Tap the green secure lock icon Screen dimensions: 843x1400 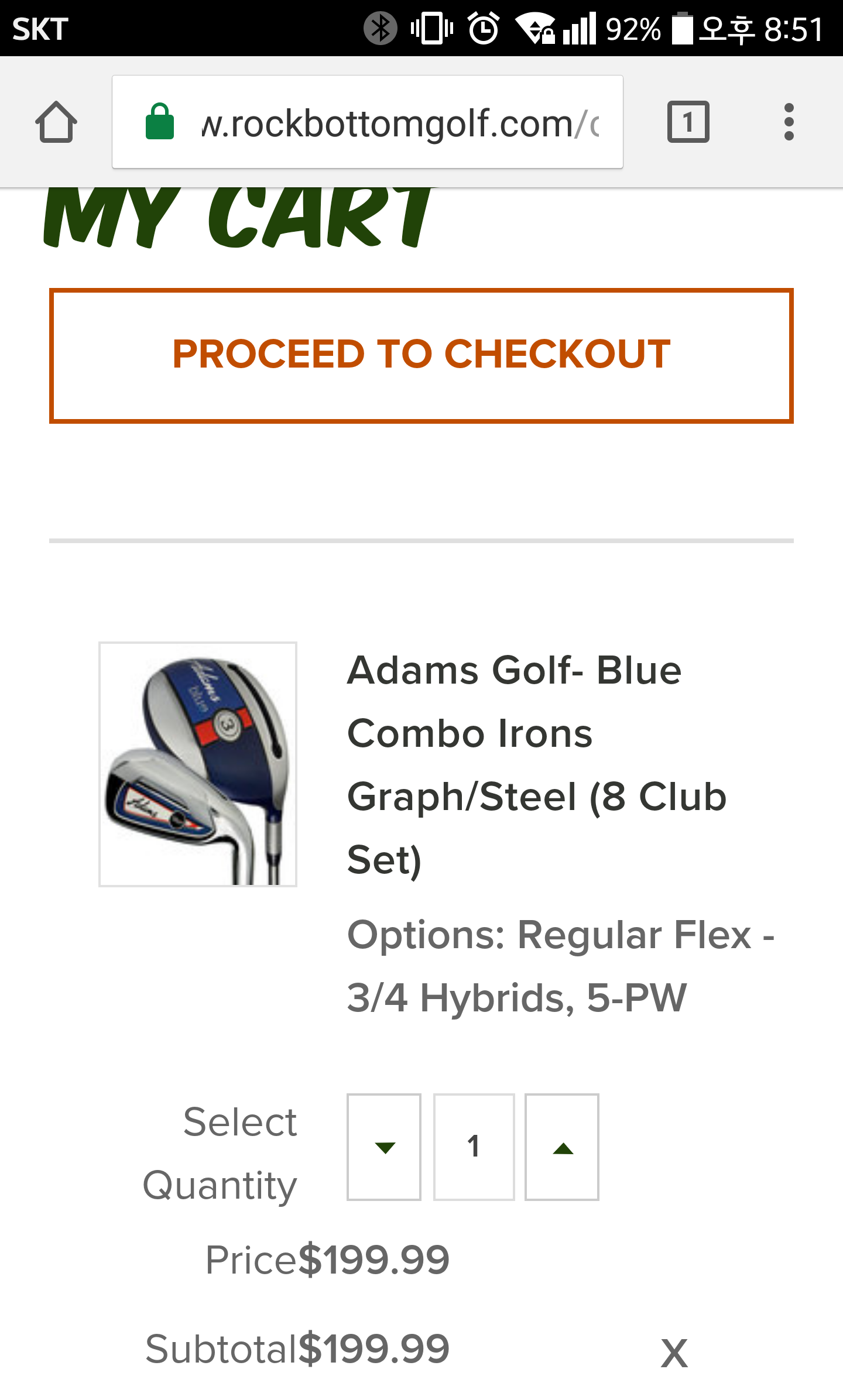[x=160, y=122]
